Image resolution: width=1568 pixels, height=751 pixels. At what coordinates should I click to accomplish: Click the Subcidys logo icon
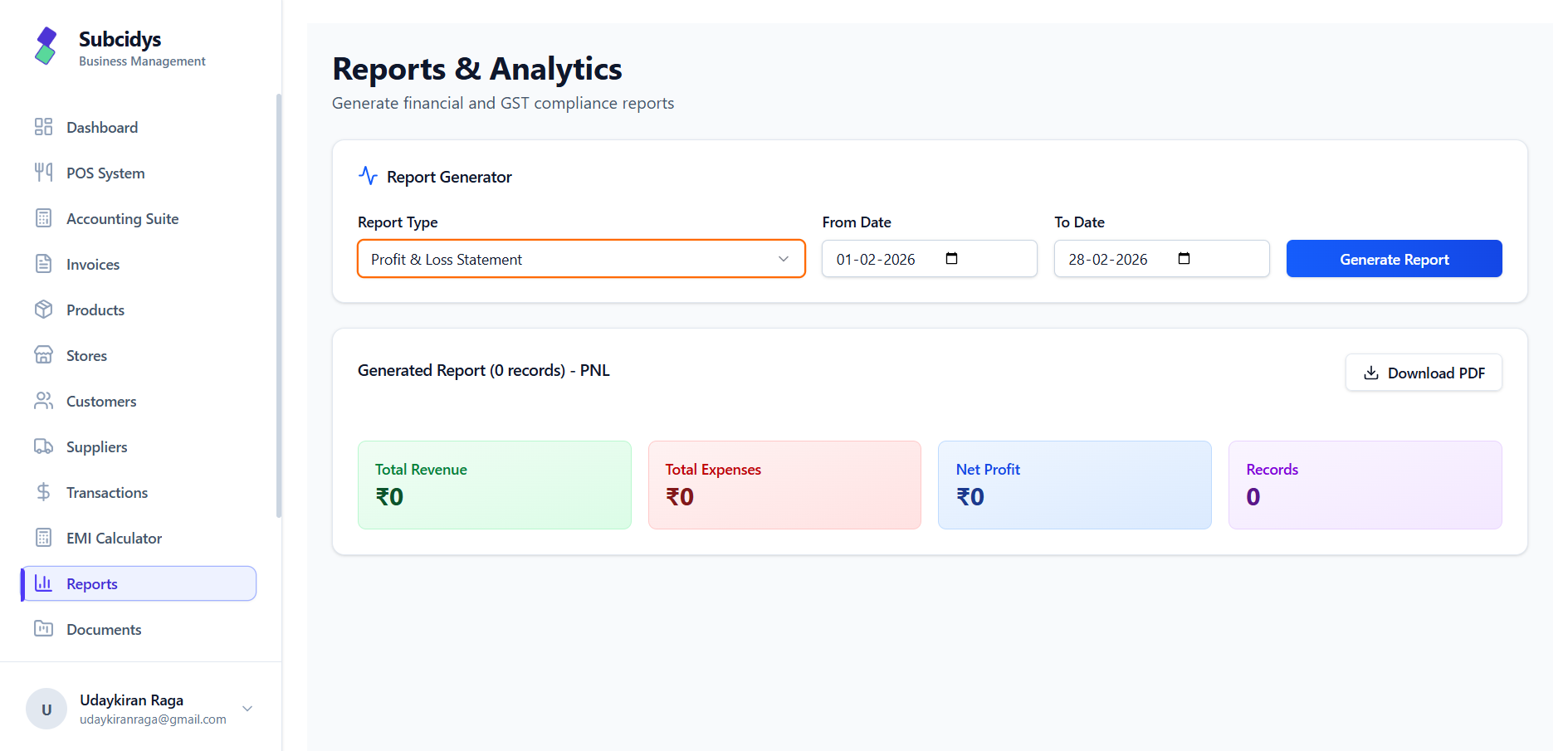(46, 46)
